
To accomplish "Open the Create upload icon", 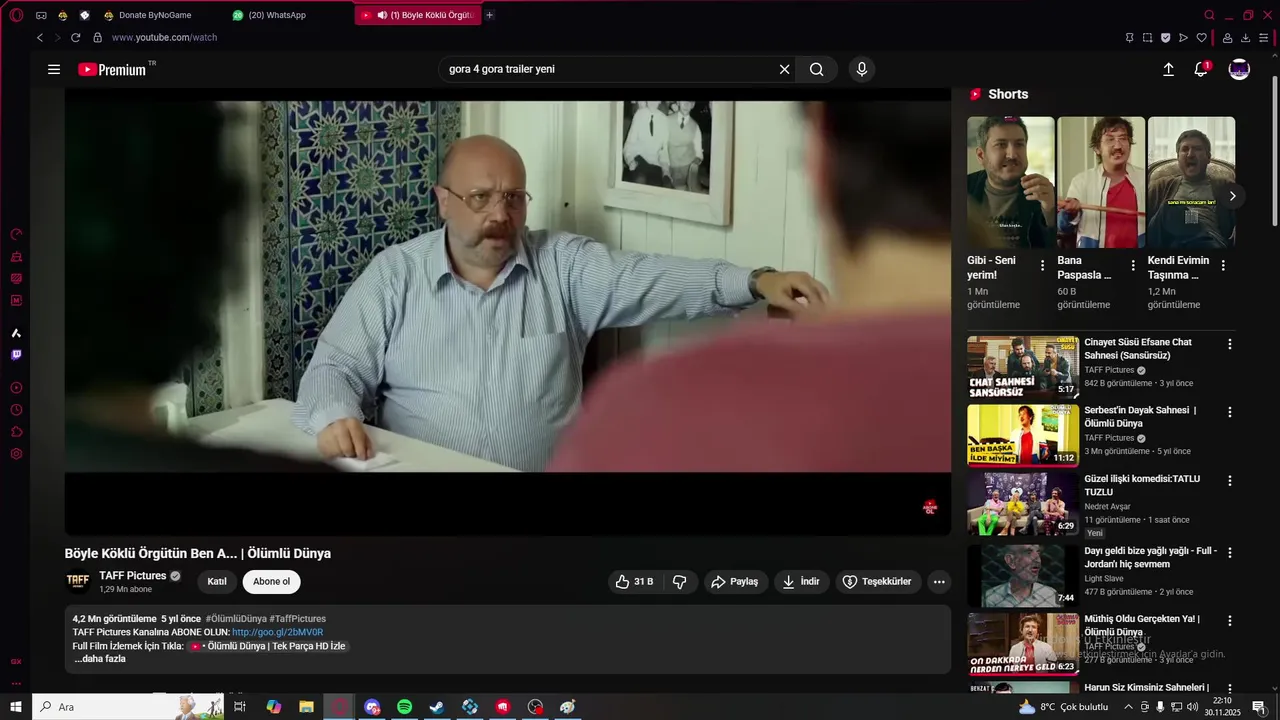I will (1168, 69).
